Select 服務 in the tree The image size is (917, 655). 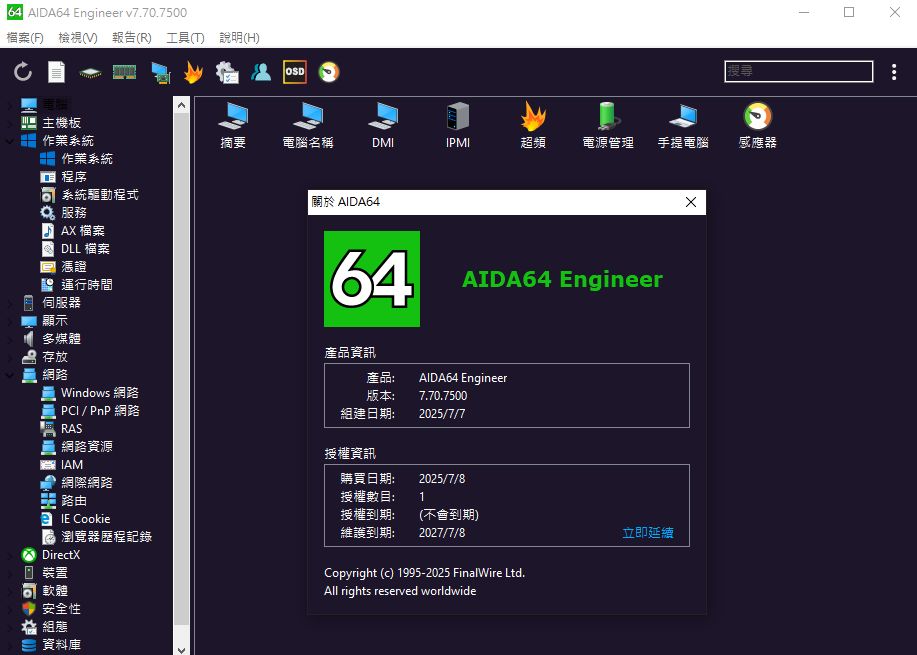pyautogui.click(x=74, y=213)
